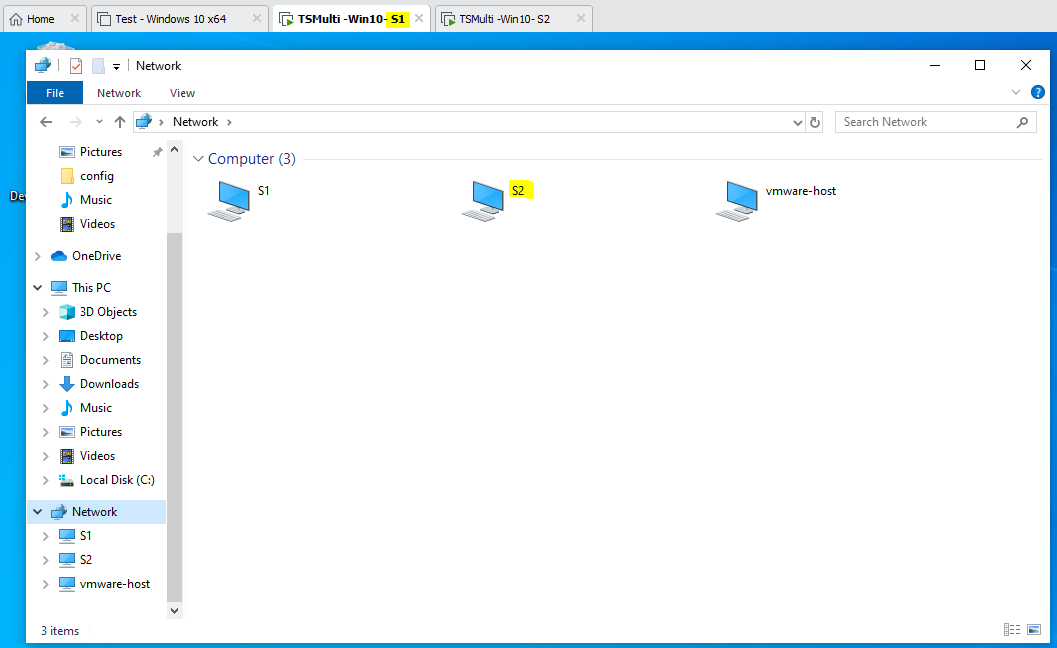Switch to Details view icon
This screenshot has height=648, width=1057.
(x=1012, y=629)
